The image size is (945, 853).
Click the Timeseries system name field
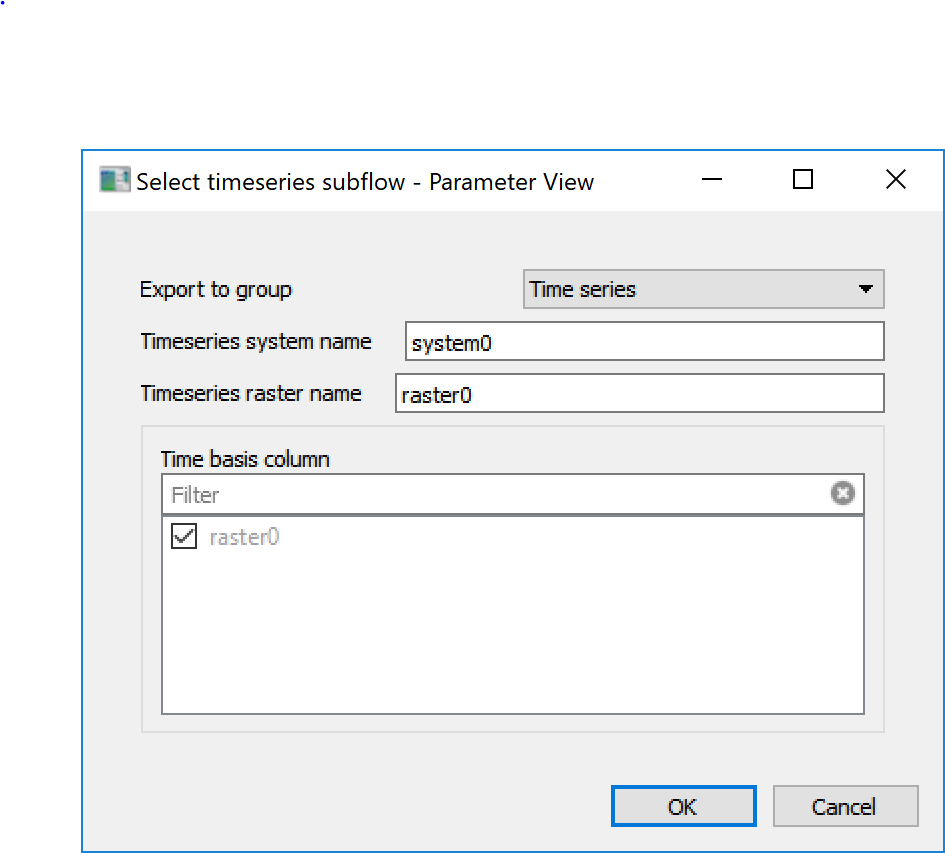coord(644,341)
